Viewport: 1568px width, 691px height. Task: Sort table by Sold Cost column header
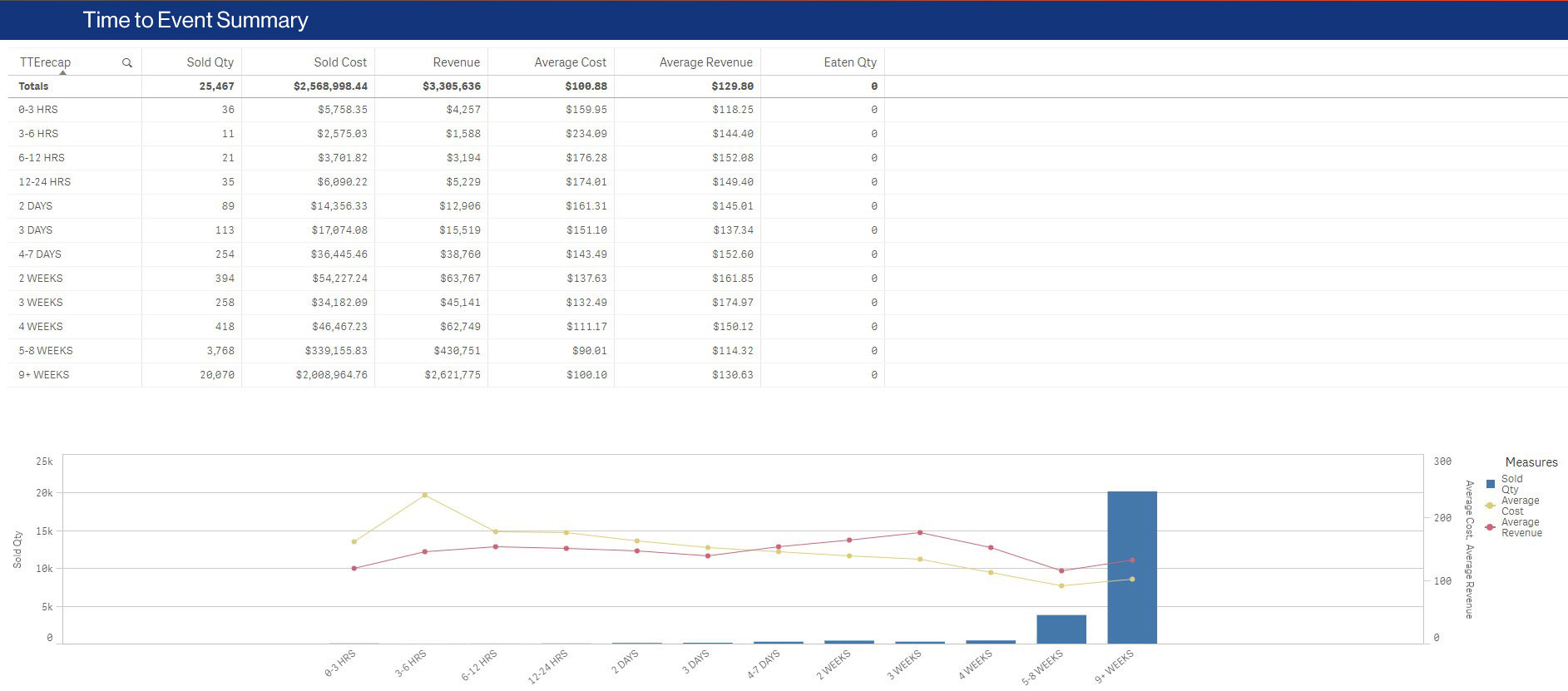click(339, 62)
